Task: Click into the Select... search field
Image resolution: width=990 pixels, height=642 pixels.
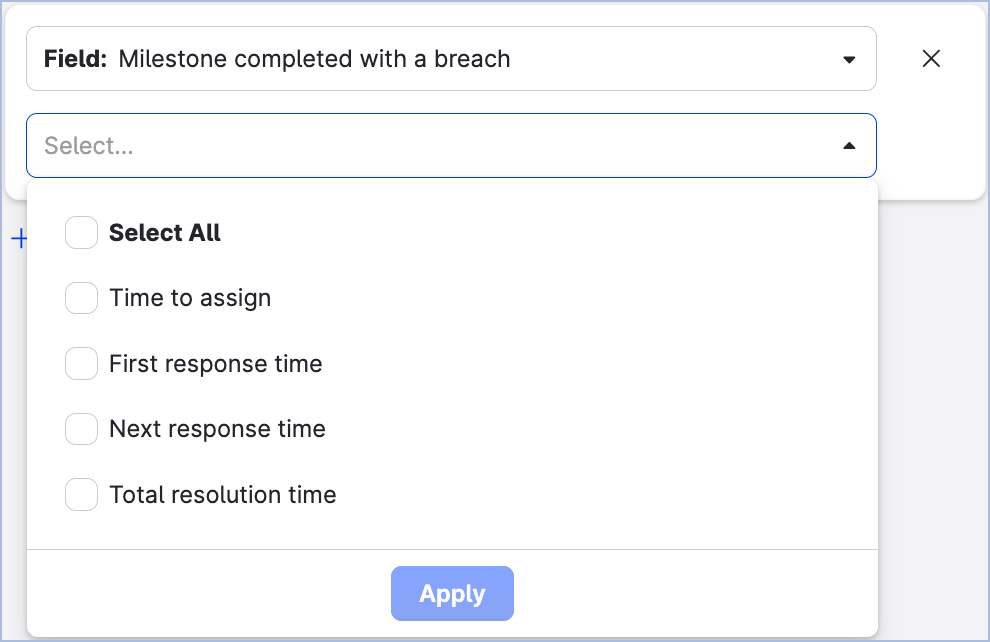Action: click(x=430, y=146)
